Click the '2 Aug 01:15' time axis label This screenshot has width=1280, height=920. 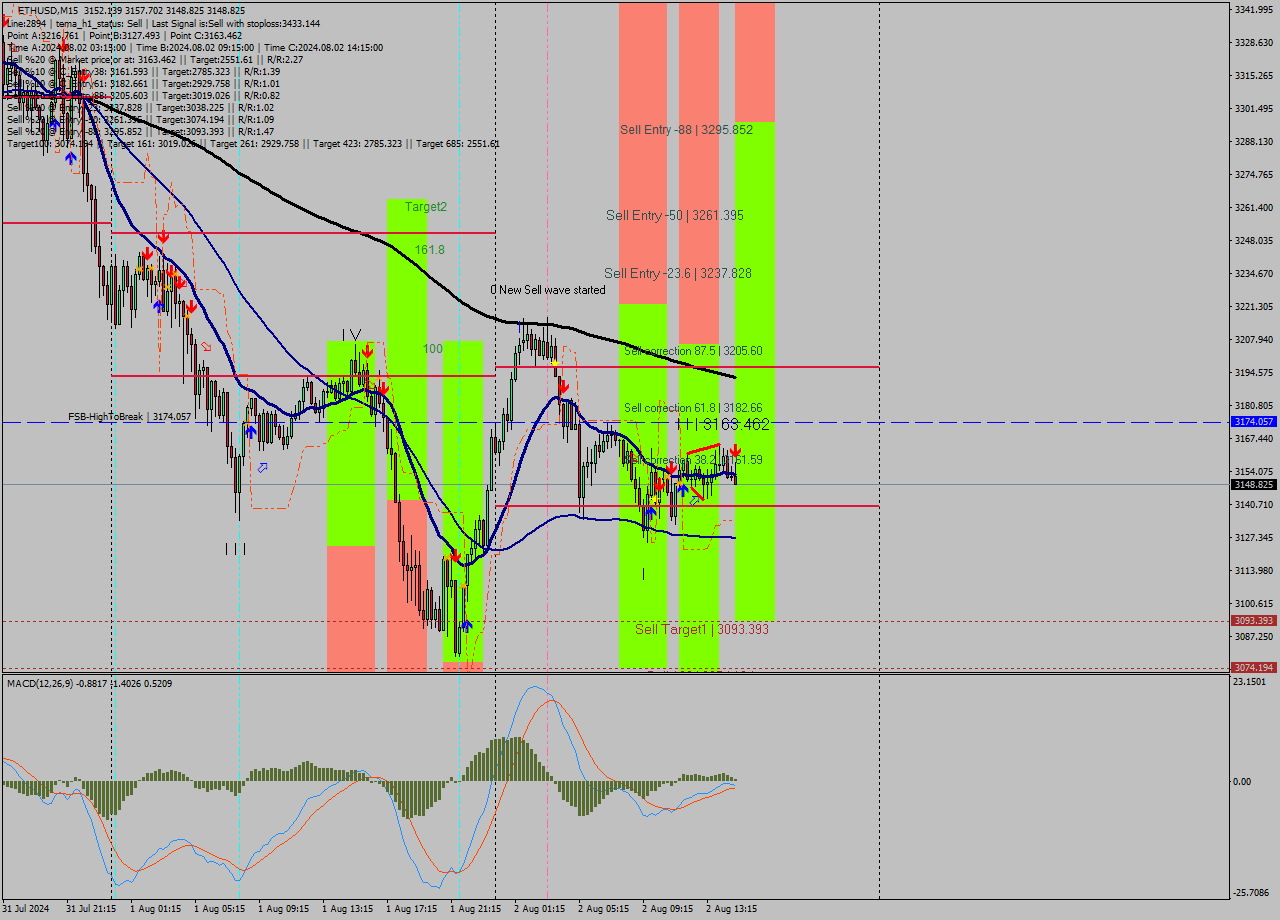point(539,909)
